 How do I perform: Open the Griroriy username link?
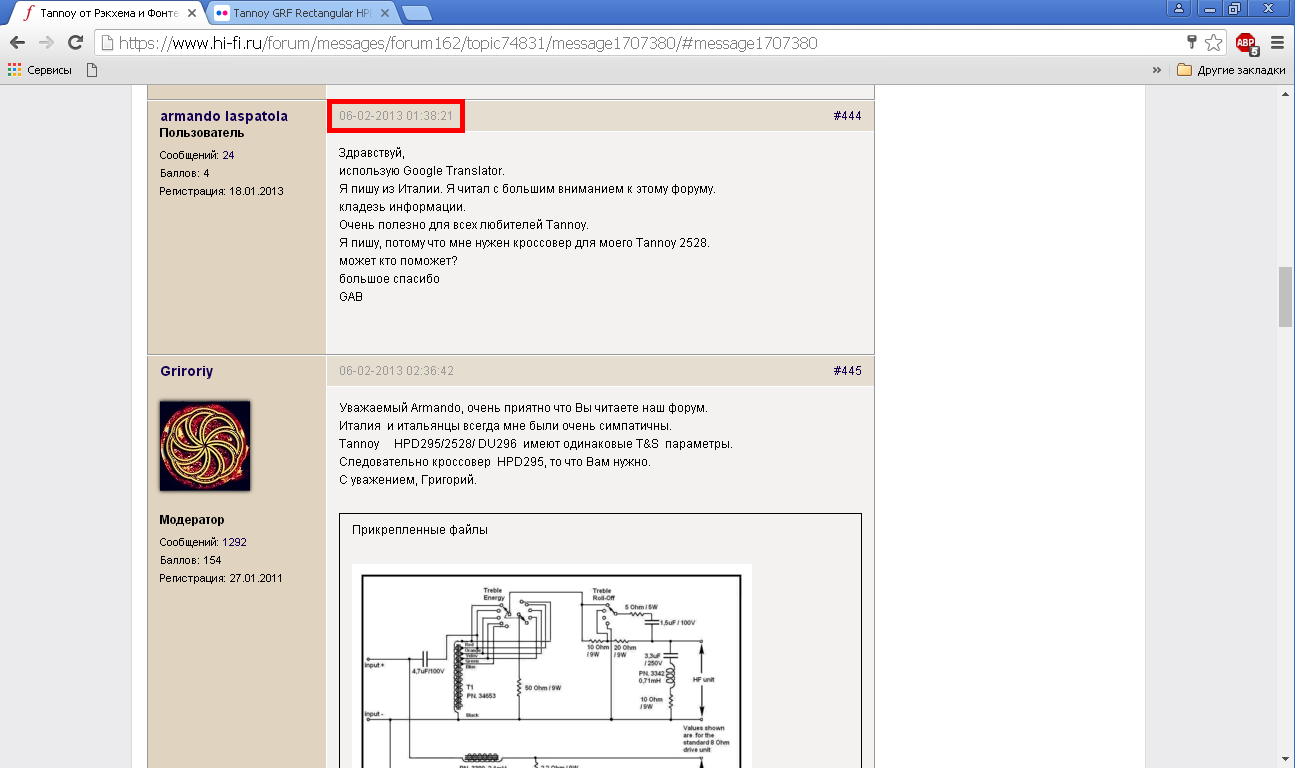click(x=186, y=371)
